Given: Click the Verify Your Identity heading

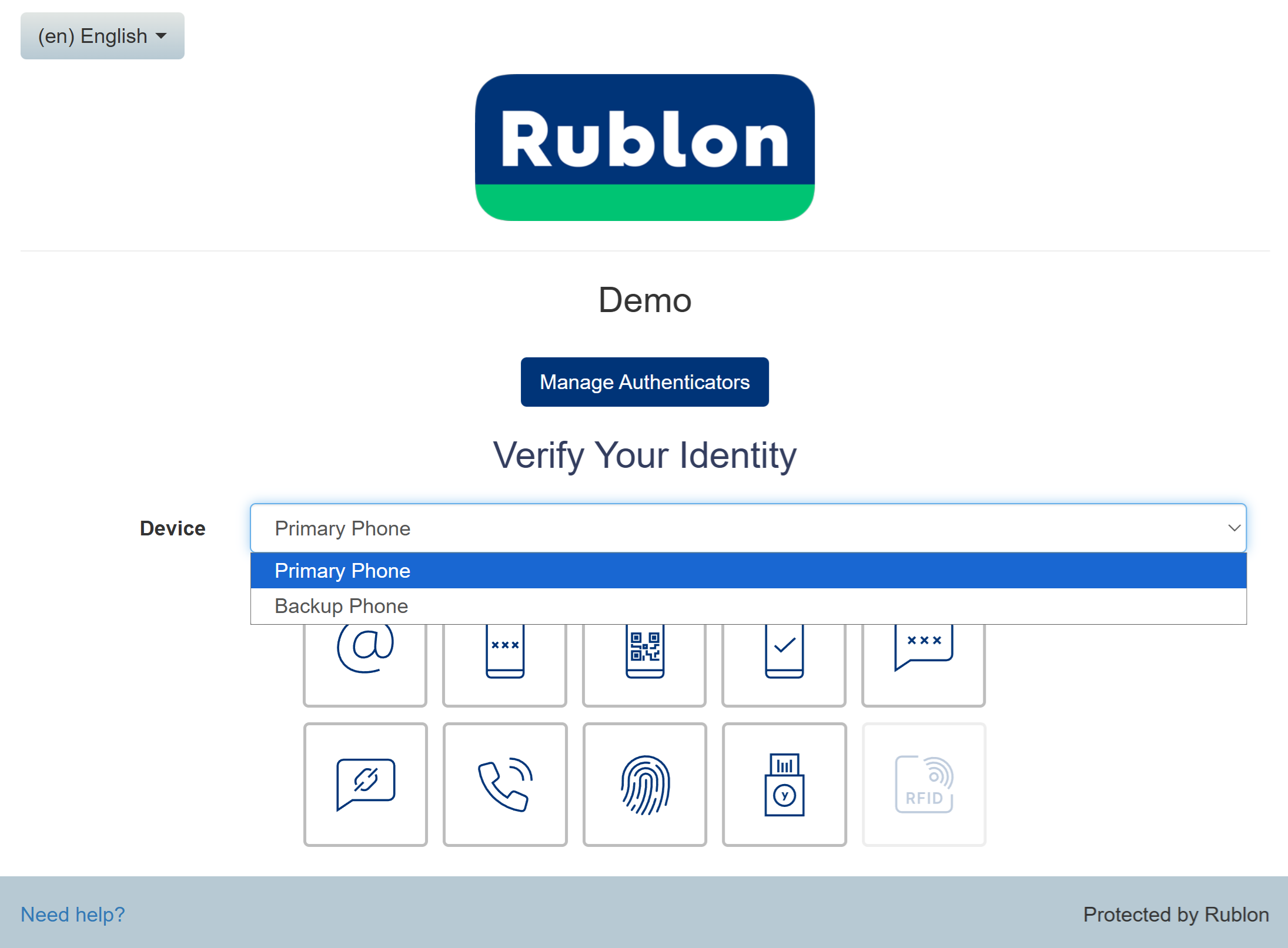Looking at the screenshot, I should (644, 455).
